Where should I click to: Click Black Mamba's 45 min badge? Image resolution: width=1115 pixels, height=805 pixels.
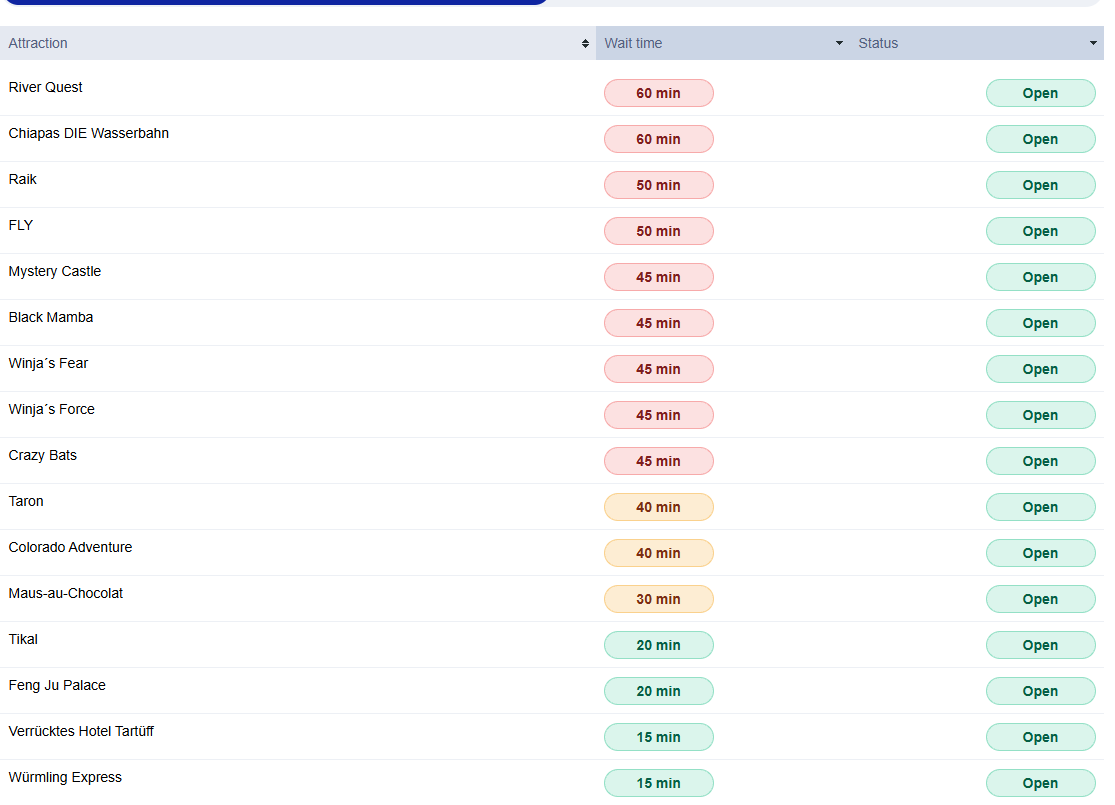point(658,323)
